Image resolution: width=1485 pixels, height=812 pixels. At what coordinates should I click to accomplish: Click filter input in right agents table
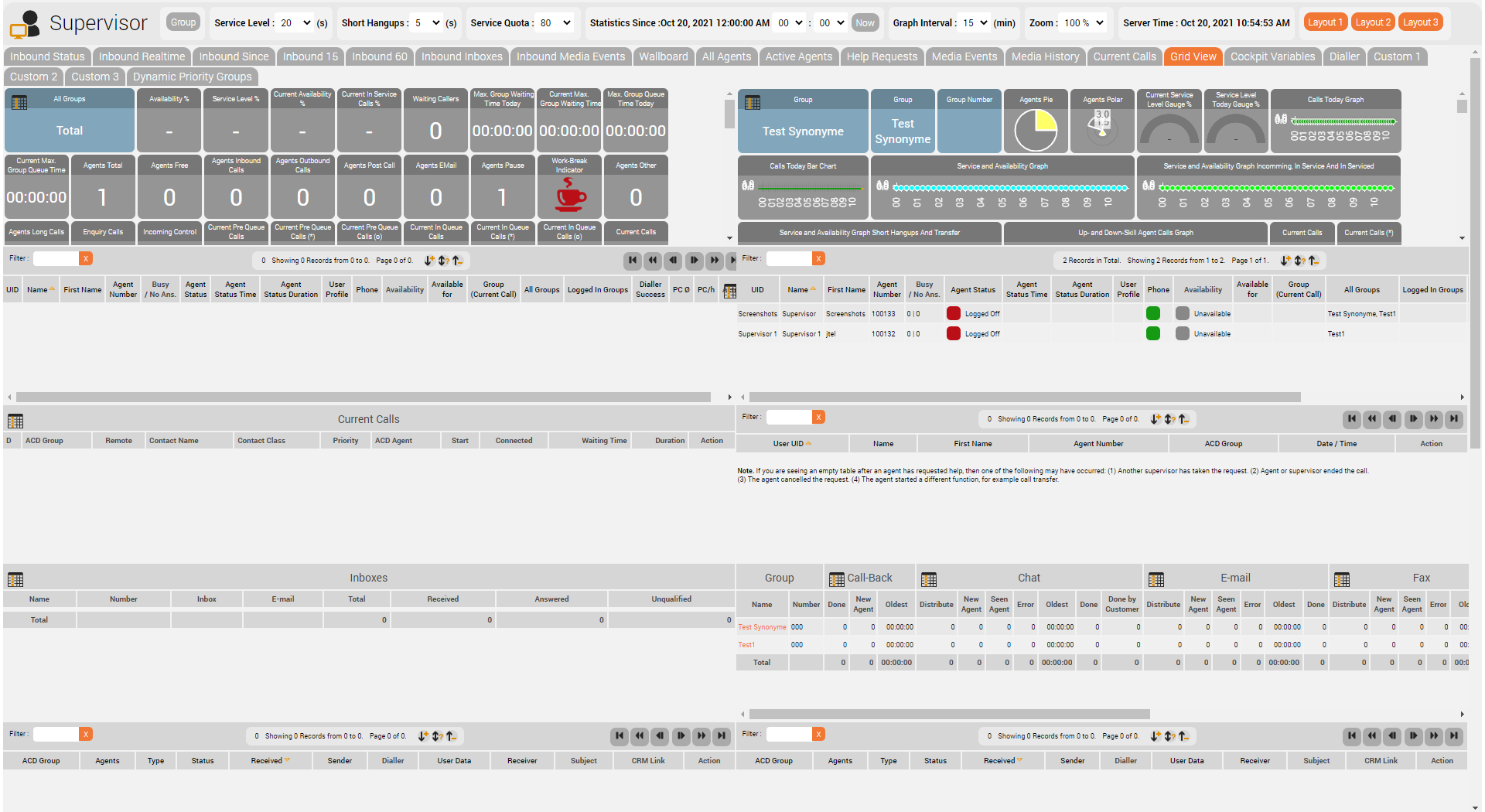click(x=788, y=258)
